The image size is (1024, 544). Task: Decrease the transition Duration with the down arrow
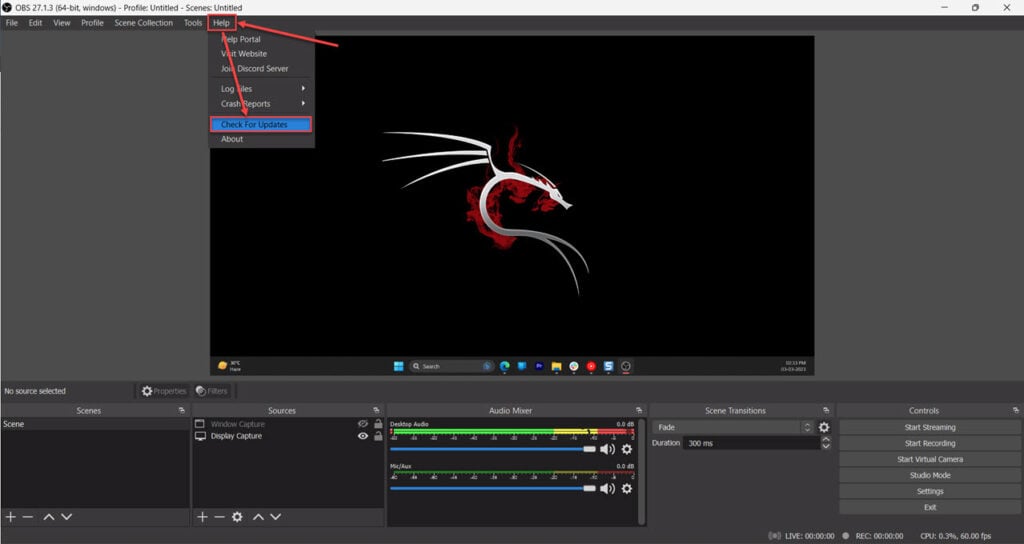pos(825,446)
